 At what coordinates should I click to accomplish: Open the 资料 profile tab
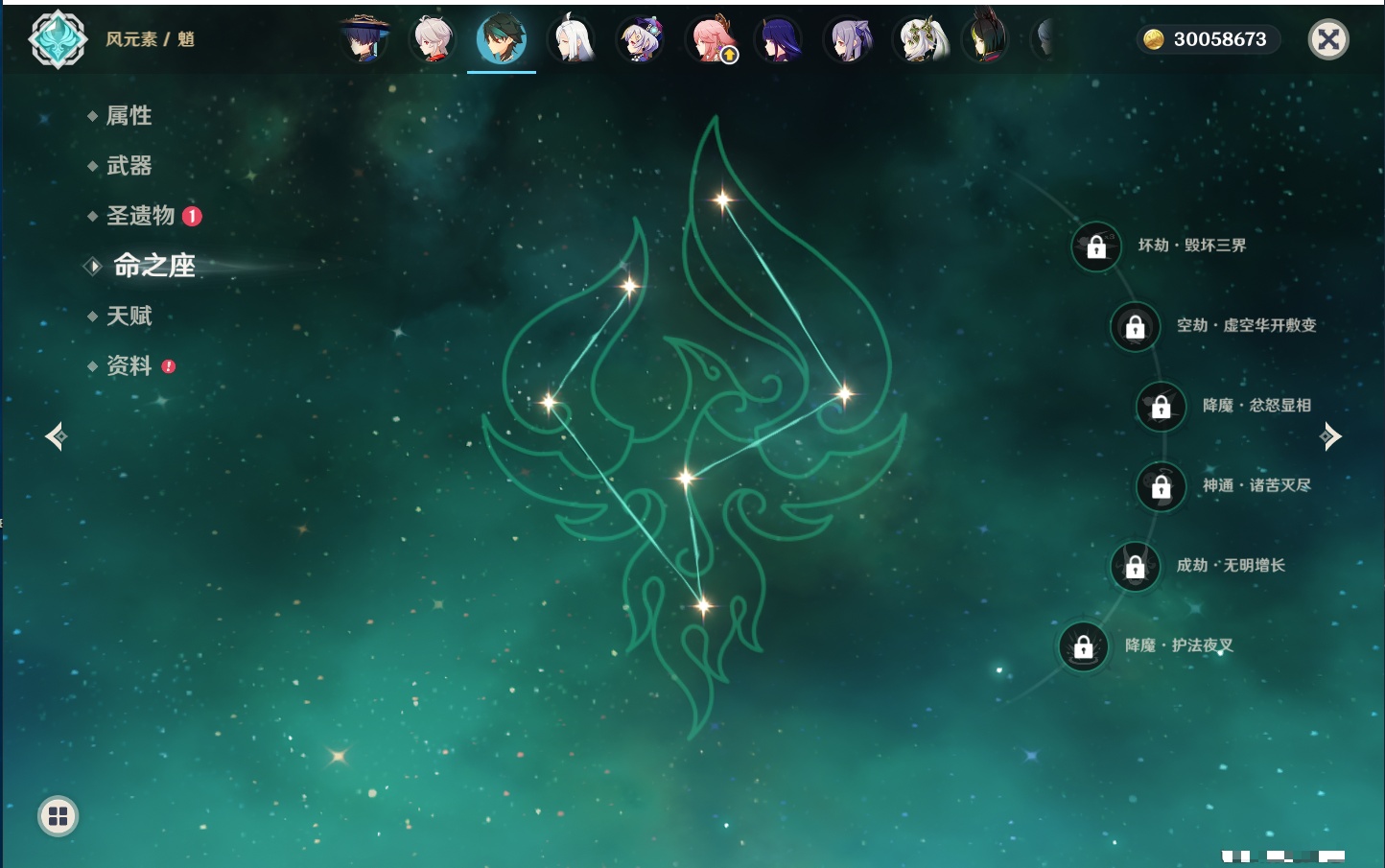pyautogui.click(x=129, y=365)
